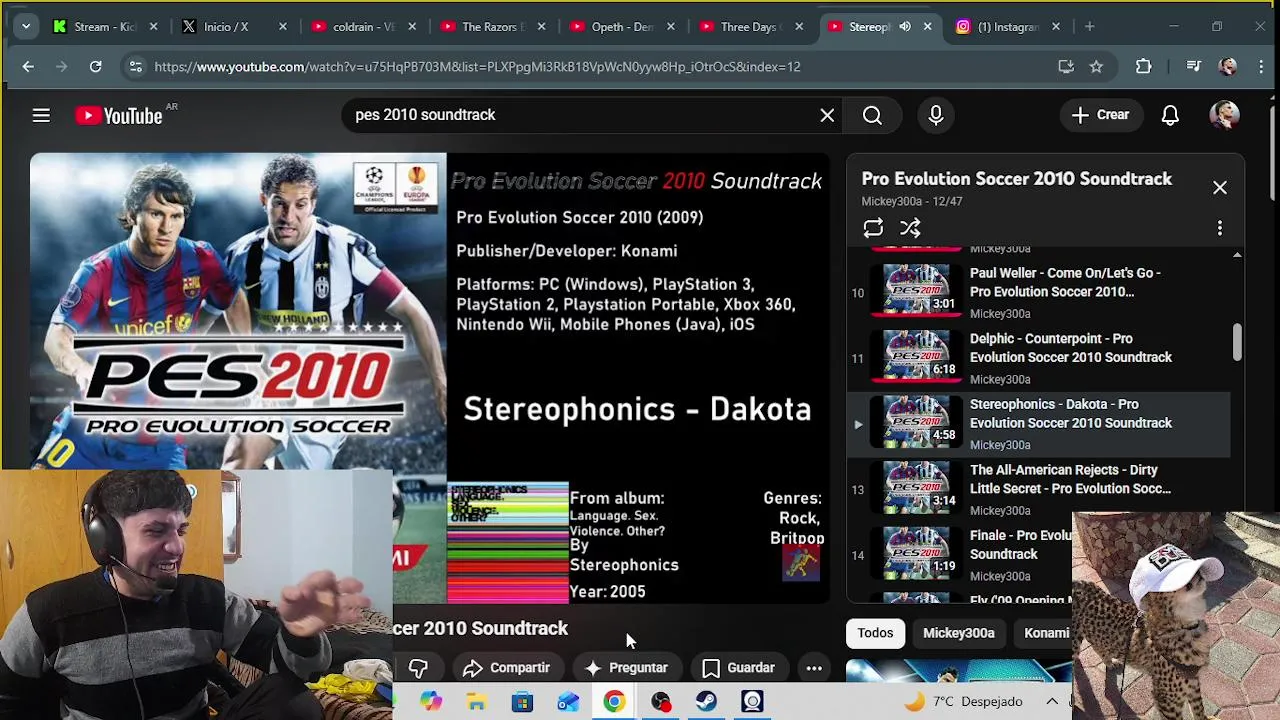Open more actions ellipsis under video
This screenshot has width=1280, height=720.
(x=814, y=668)
